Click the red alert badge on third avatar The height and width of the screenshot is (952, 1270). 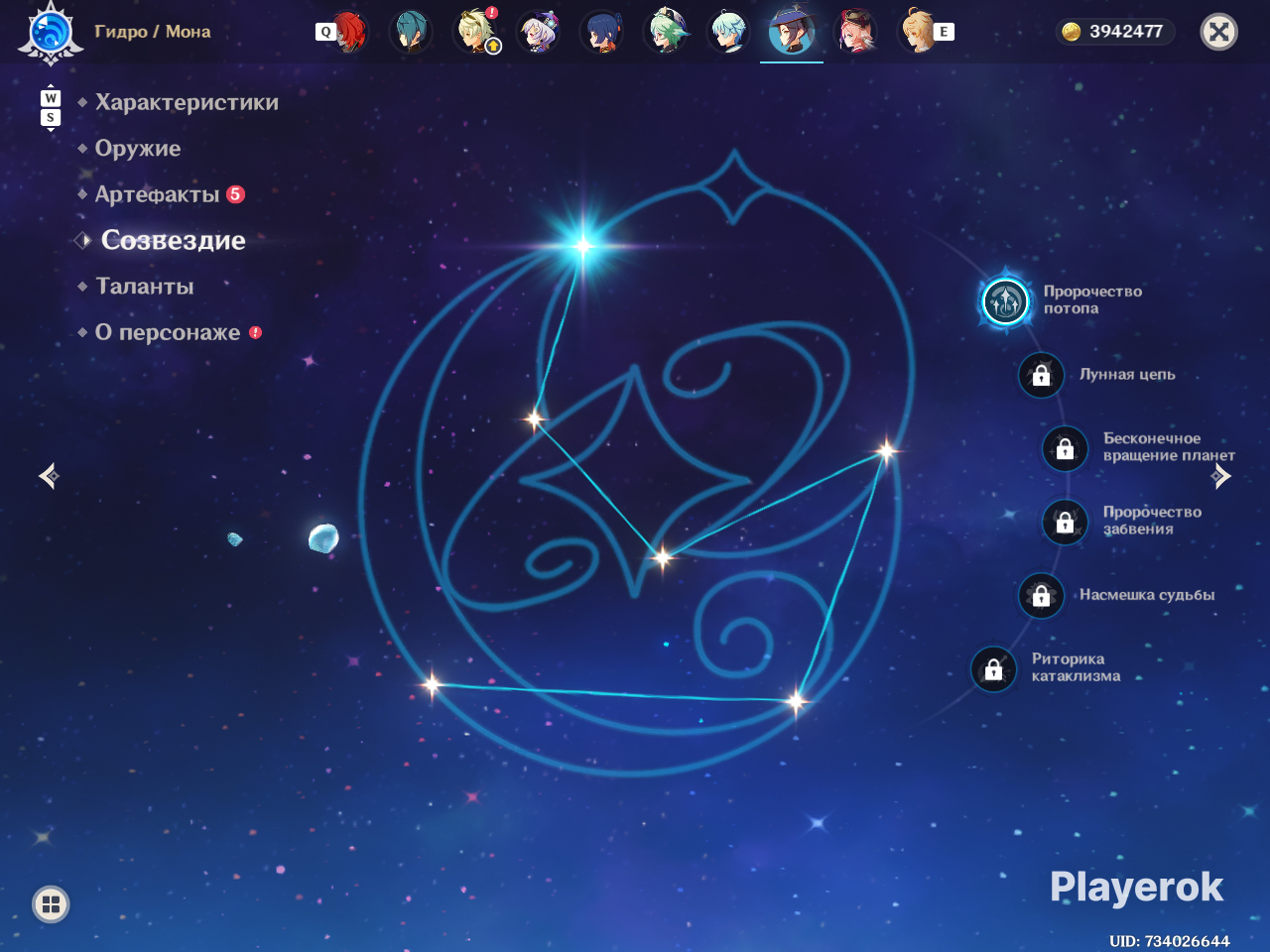pyautogui.click(x=492, y=13)
